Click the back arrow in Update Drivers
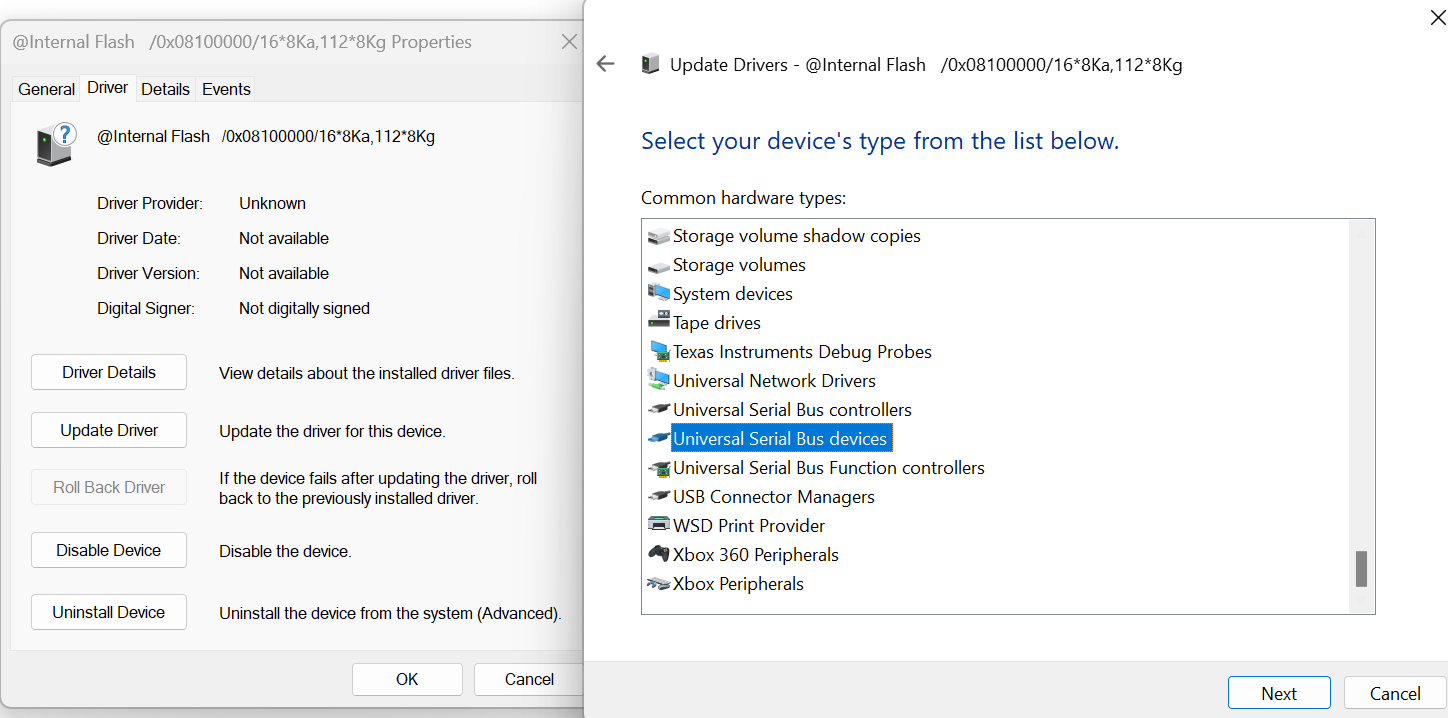The height and width of the screenshot is (718, 1448). (x=605, y=63)
